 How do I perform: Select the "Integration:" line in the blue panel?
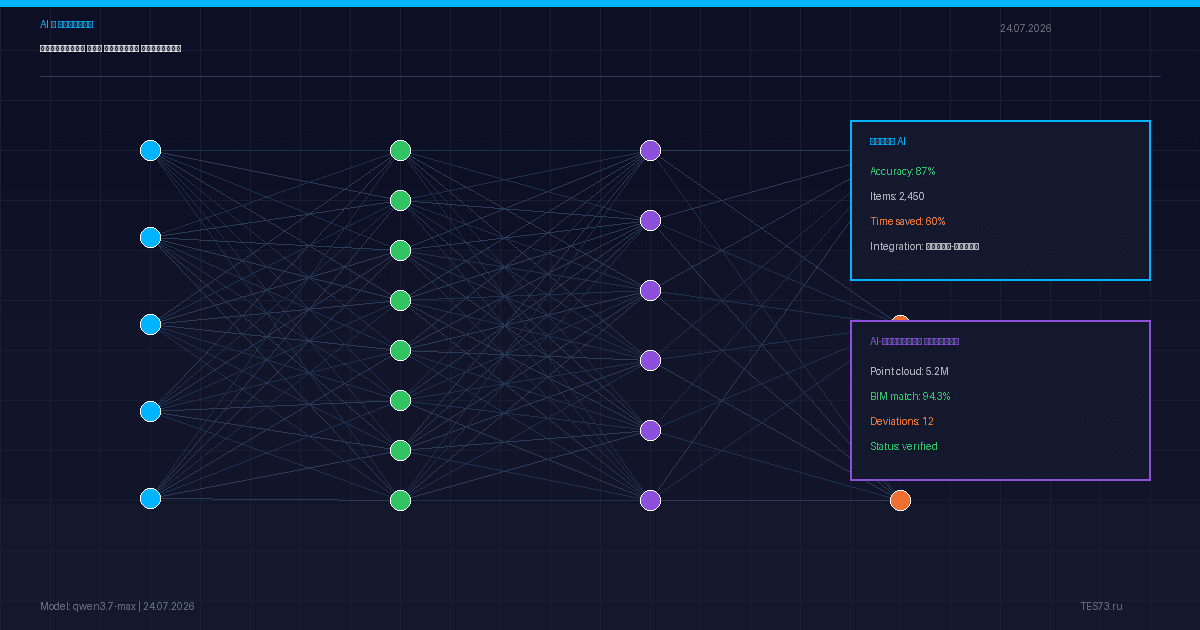click(924, 246)
